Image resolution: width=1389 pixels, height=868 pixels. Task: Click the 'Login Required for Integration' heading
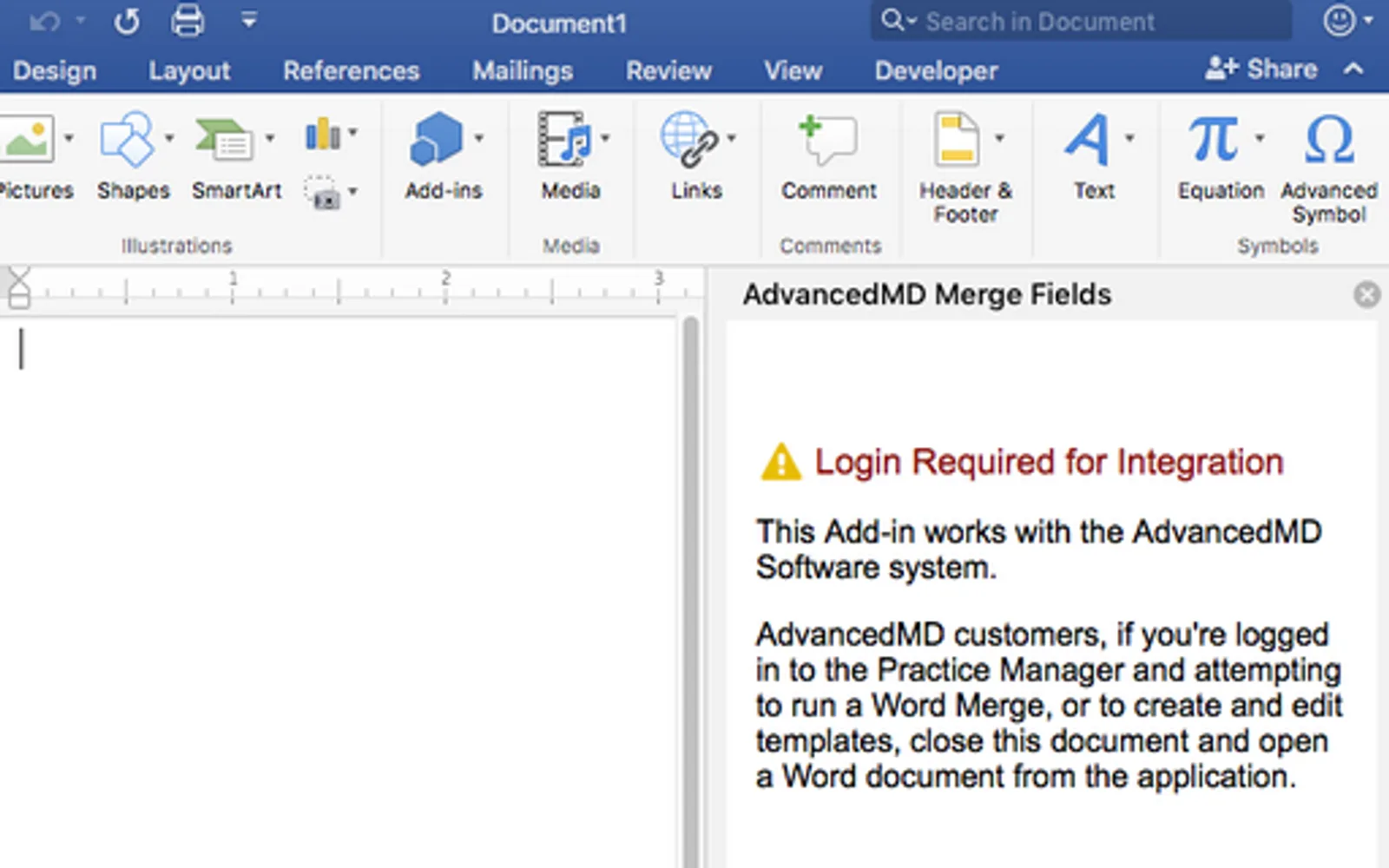1049,462
